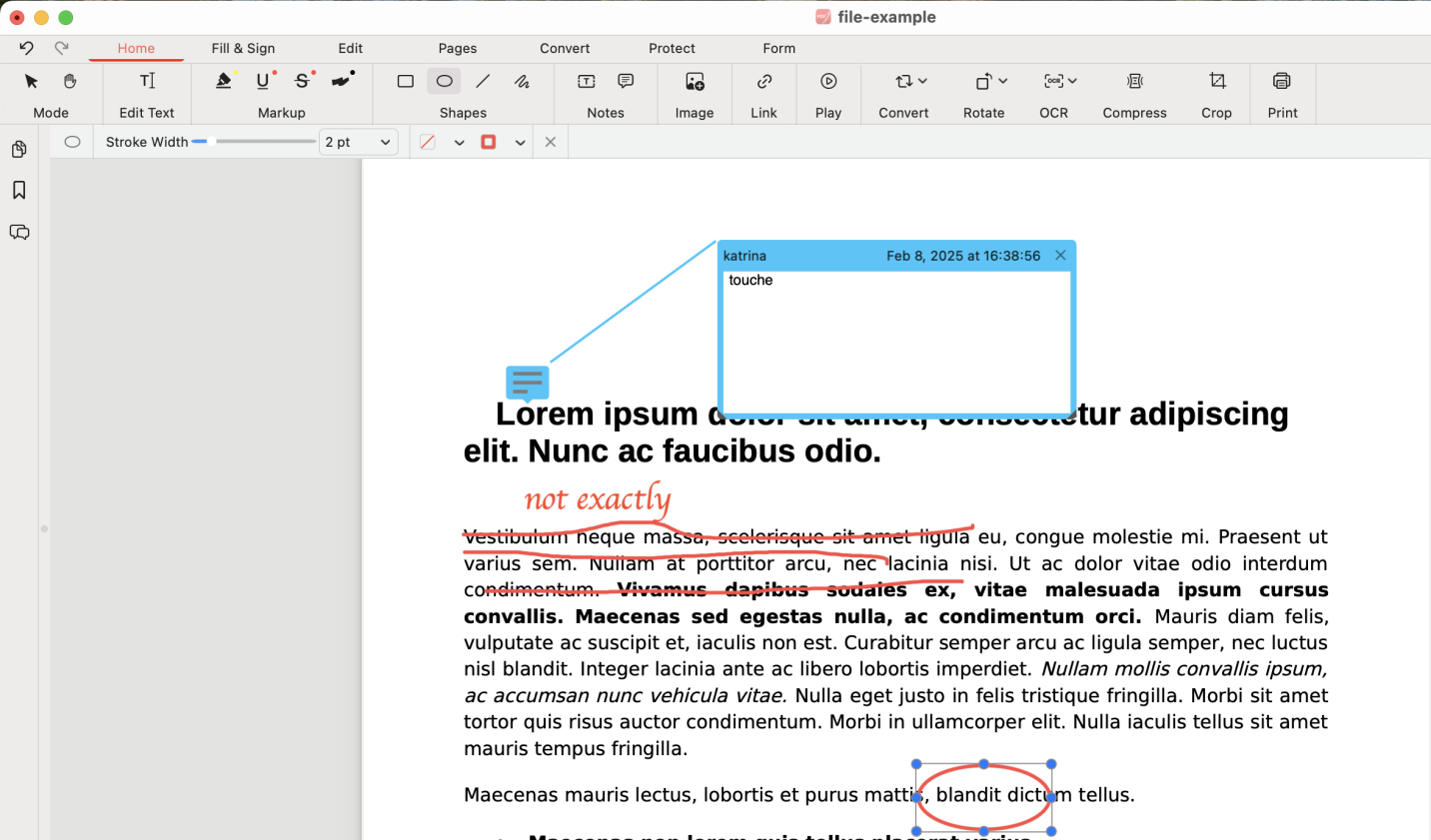
Task: Switch to arrow selection mode
Action: click(x=31, y=81)
